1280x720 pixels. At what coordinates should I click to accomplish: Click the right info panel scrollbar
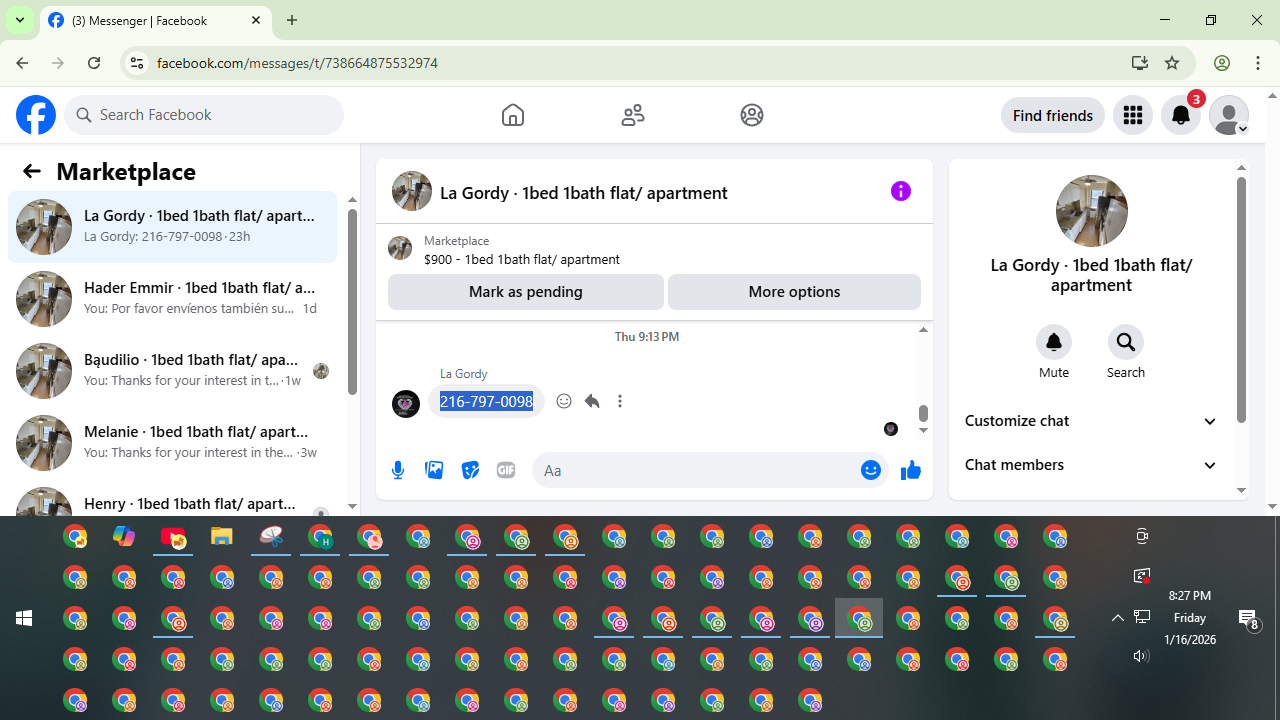point(1242,300)
